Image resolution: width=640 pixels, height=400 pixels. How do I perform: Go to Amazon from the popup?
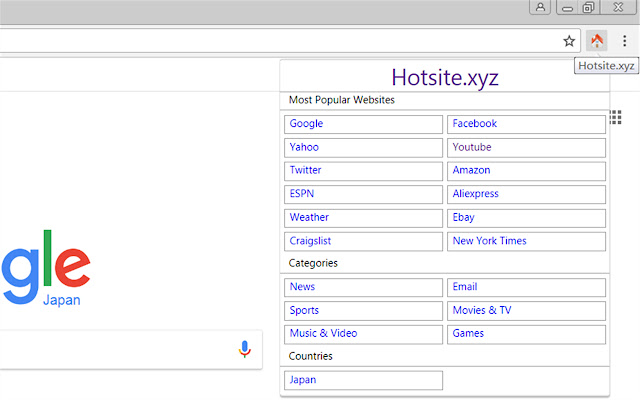pyautogui.click(x=526, y=171)
